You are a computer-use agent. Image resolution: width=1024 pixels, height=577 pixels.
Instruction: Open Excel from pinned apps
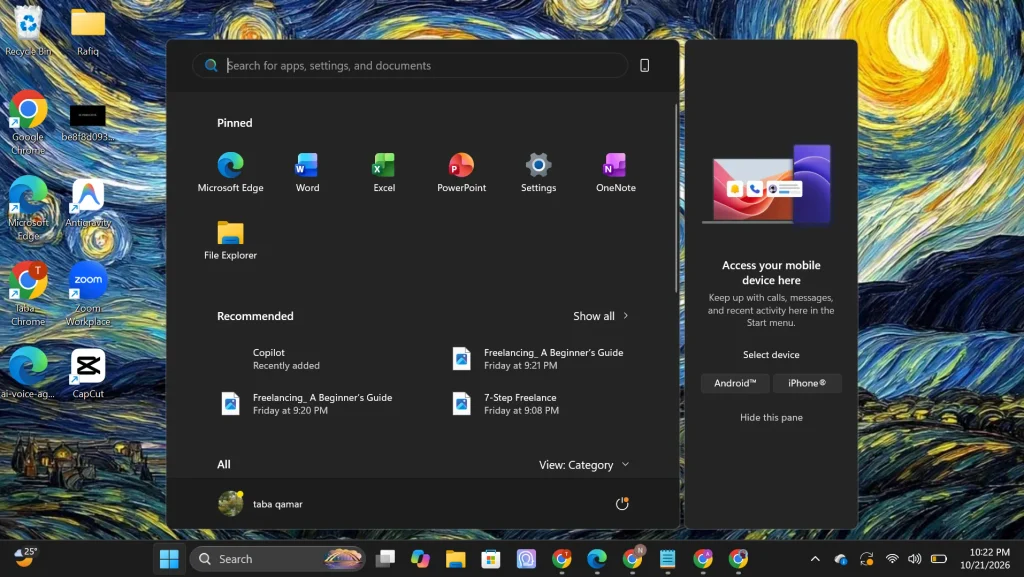(x=384, y=172)
